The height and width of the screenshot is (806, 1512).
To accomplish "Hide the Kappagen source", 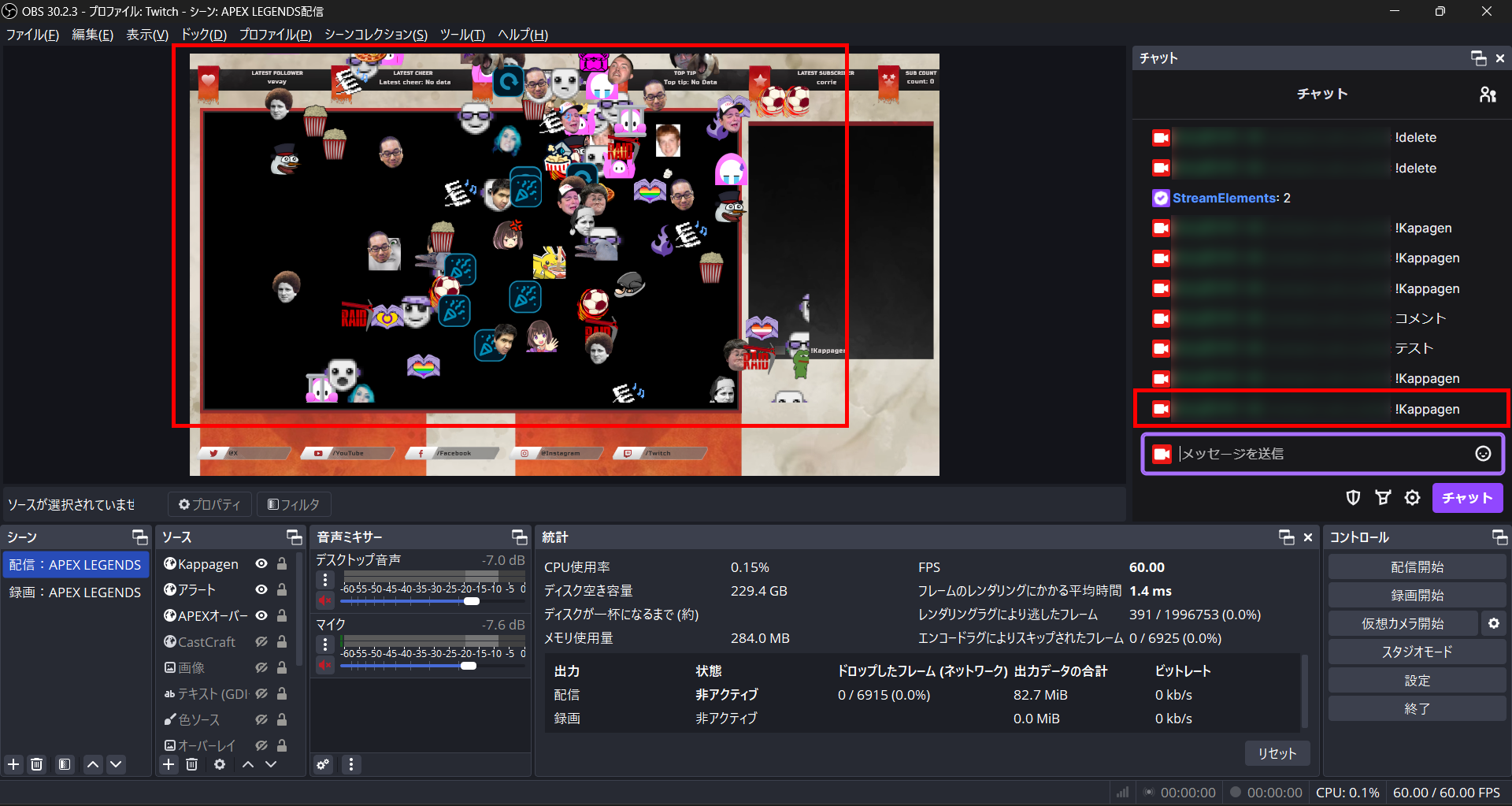I will (261, 564).
